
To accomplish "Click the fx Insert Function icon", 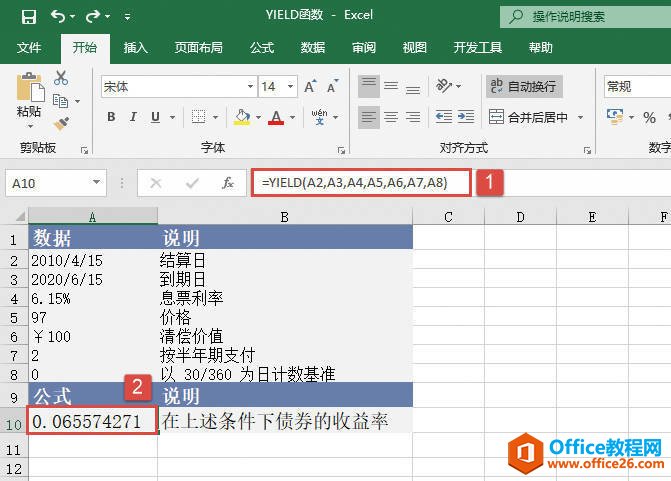I will [228, 183].
